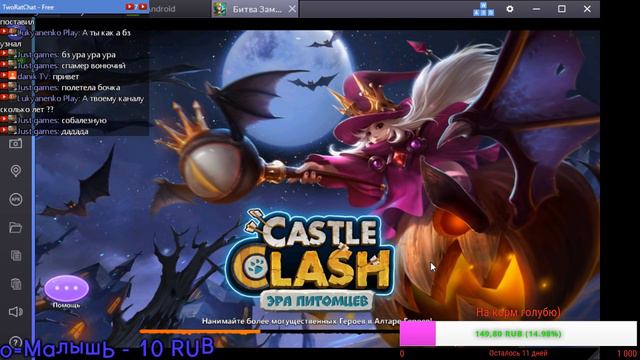Close the Битва Зам... tab
This screenshot has width=640, height=360.
(x=292, y=9)
